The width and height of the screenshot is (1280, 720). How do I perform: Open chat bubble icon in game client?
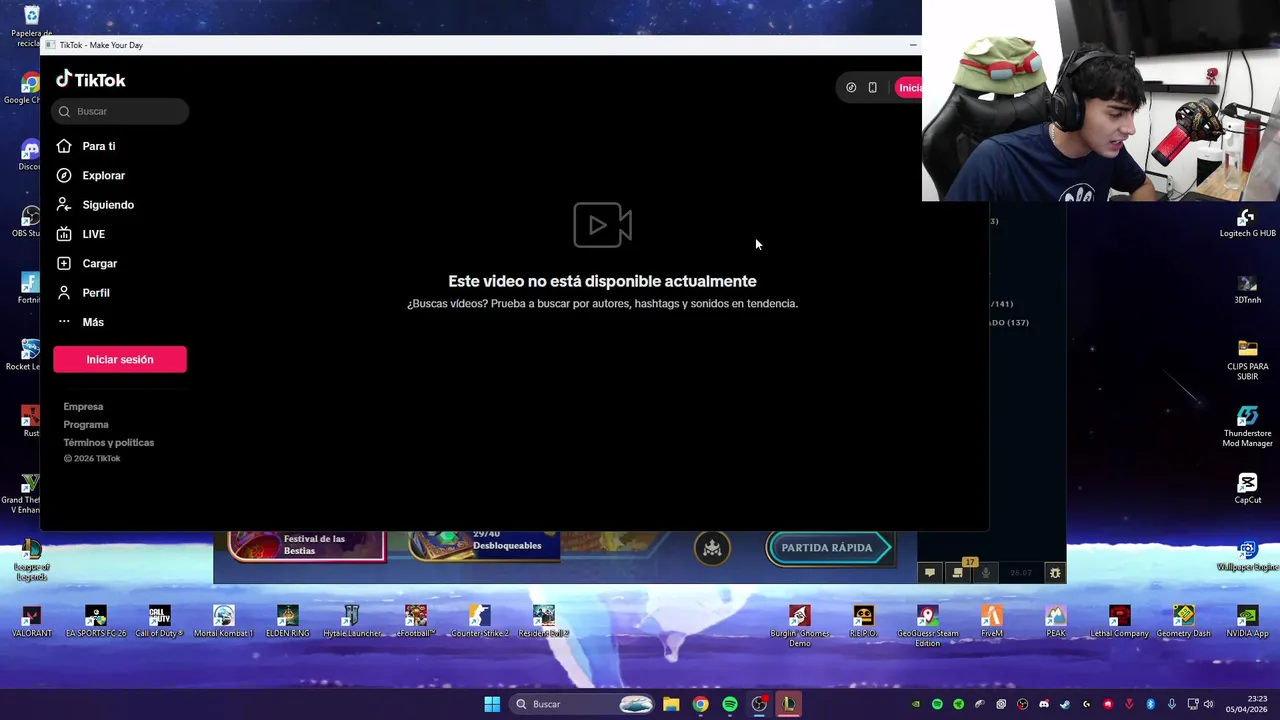929,573
